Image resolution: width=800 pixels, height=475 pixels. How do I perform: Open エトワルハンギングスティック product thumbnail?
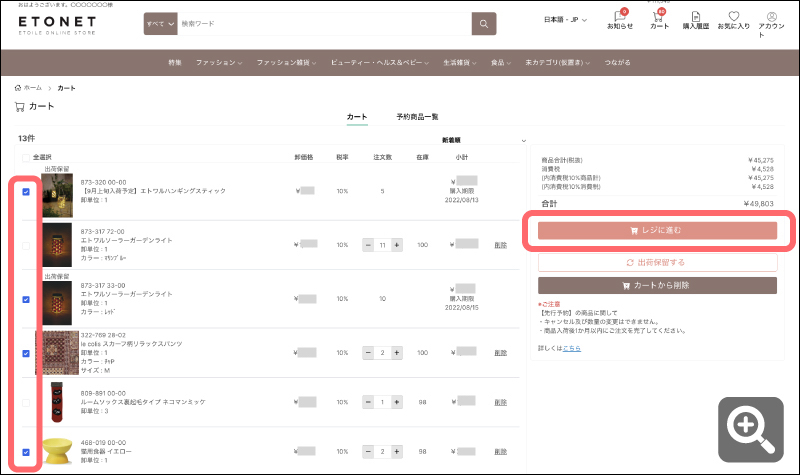click(x=57, y=195)
